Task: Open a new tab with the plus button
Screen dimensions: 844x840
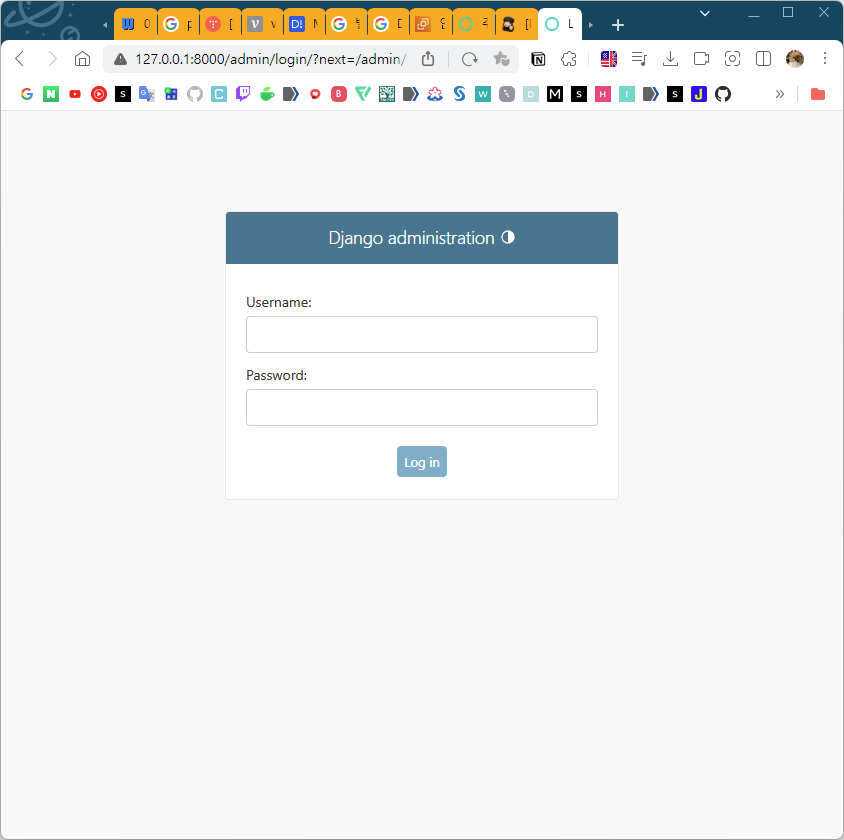Action: click(x=618, y=25)
